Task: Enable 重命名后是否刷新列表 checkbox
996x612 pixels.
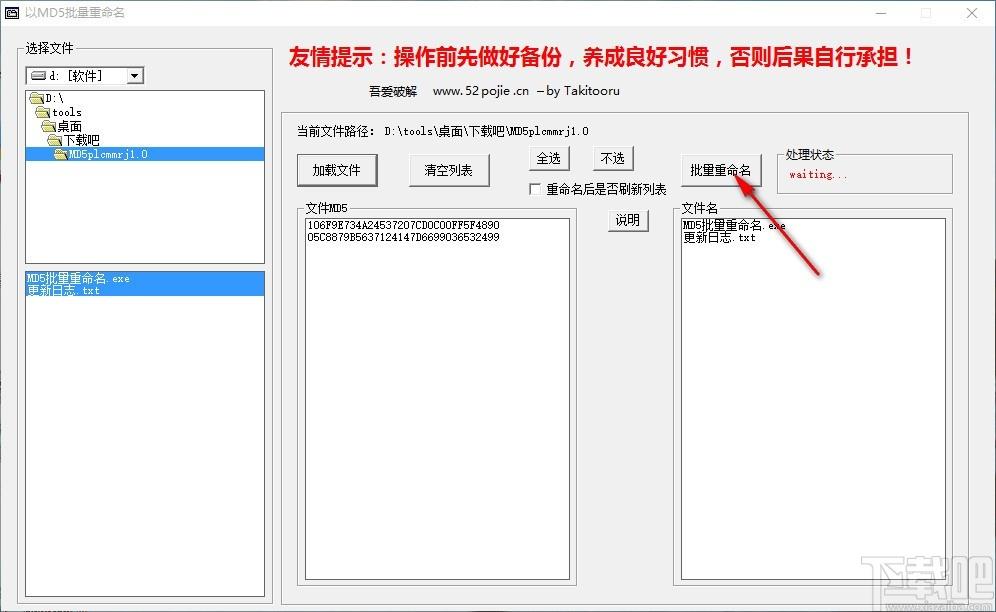Action: click(x=535, y=189)
